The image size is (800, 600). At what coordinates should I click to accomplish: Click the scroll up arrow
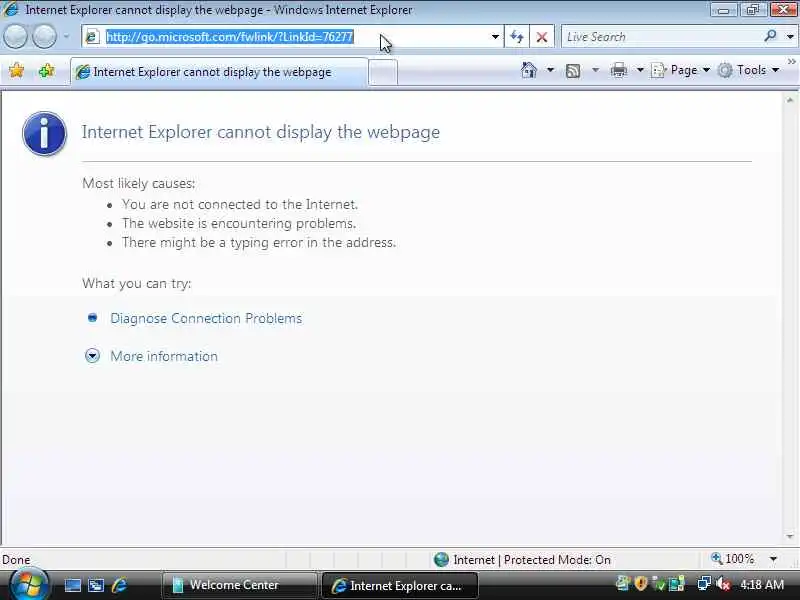790,101
